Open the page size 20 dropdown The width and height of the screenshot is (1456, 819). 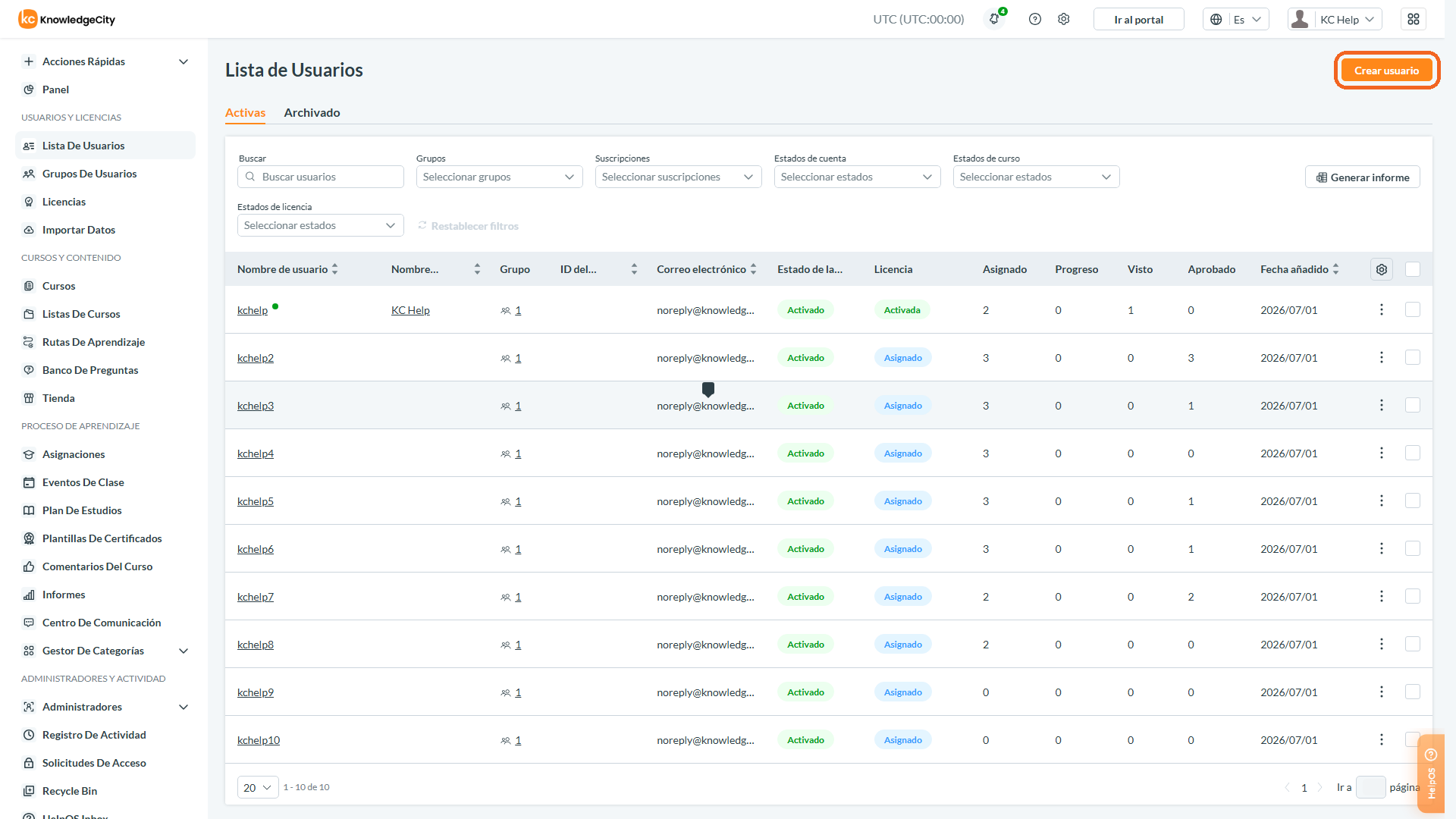click(258, 787)
